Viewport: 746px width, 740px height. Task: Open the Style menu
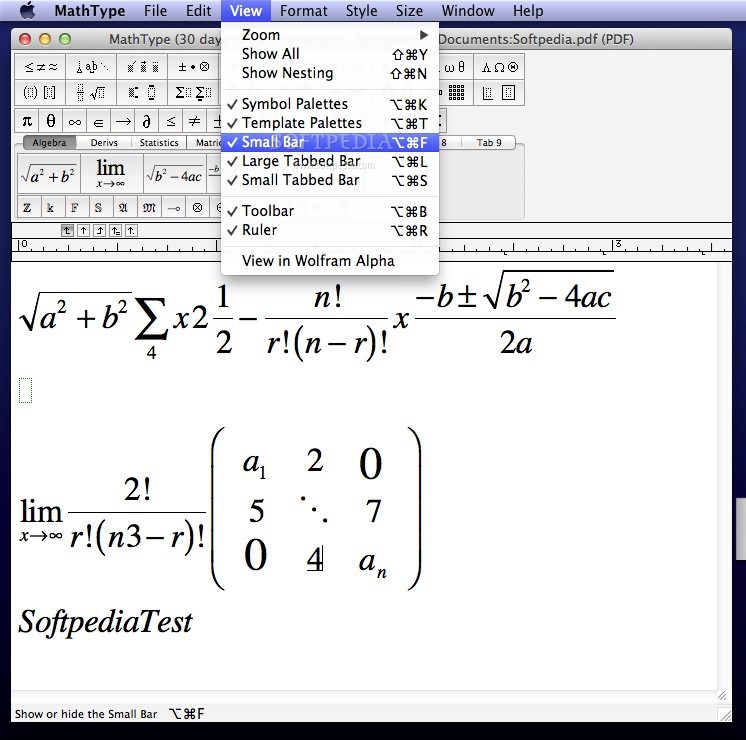362,10
